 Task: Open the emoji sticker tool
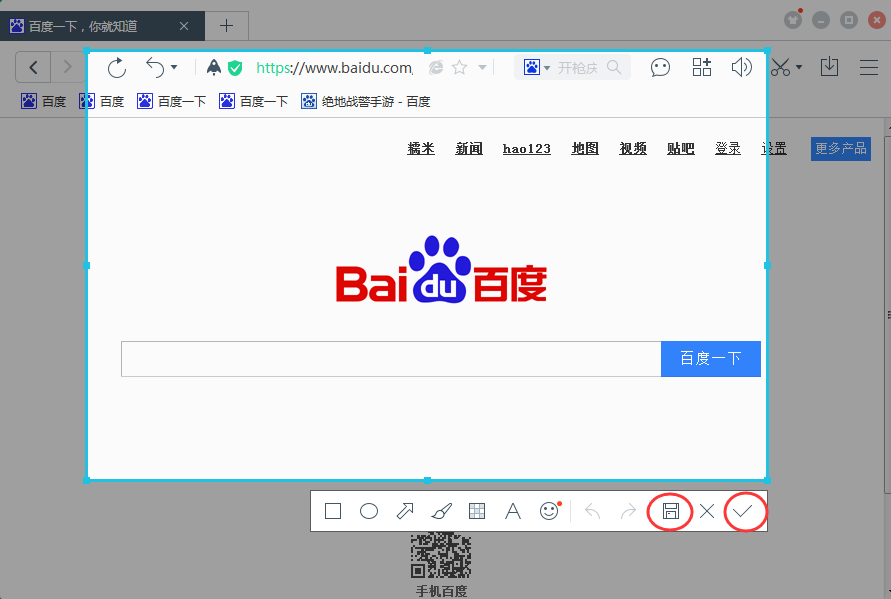549,511
